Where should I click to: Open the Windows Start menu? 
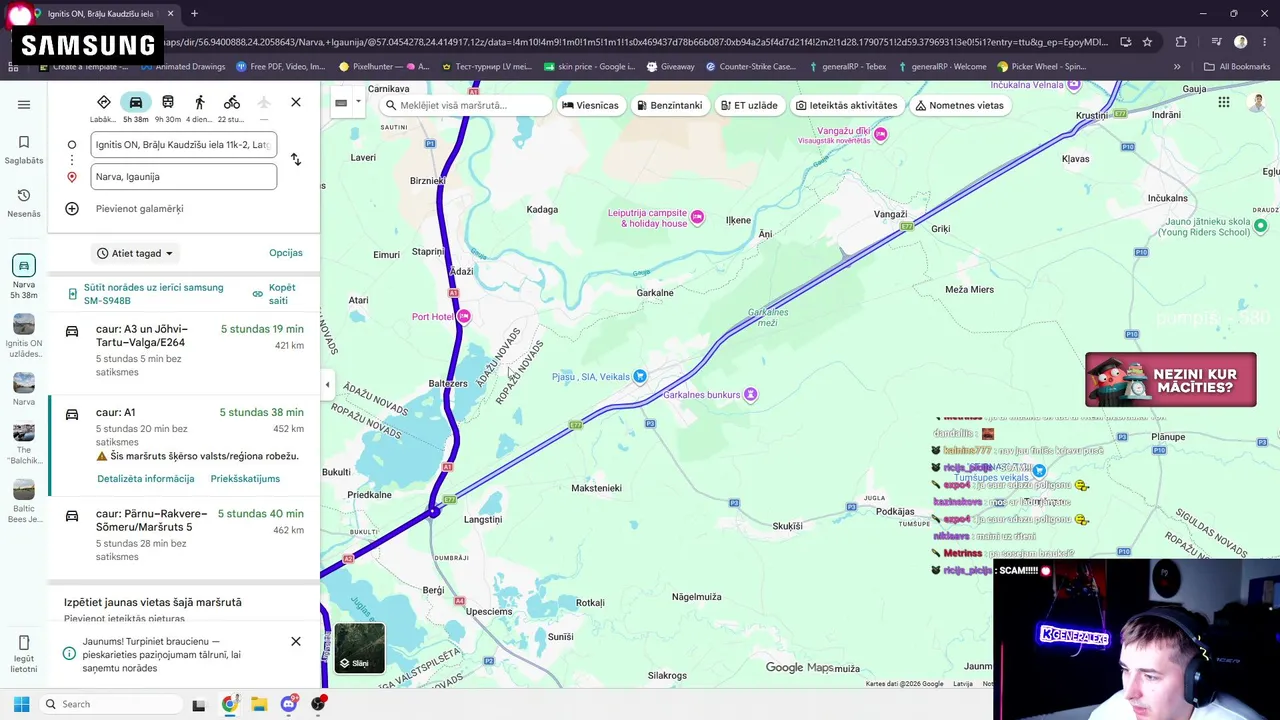click(22, 704)
